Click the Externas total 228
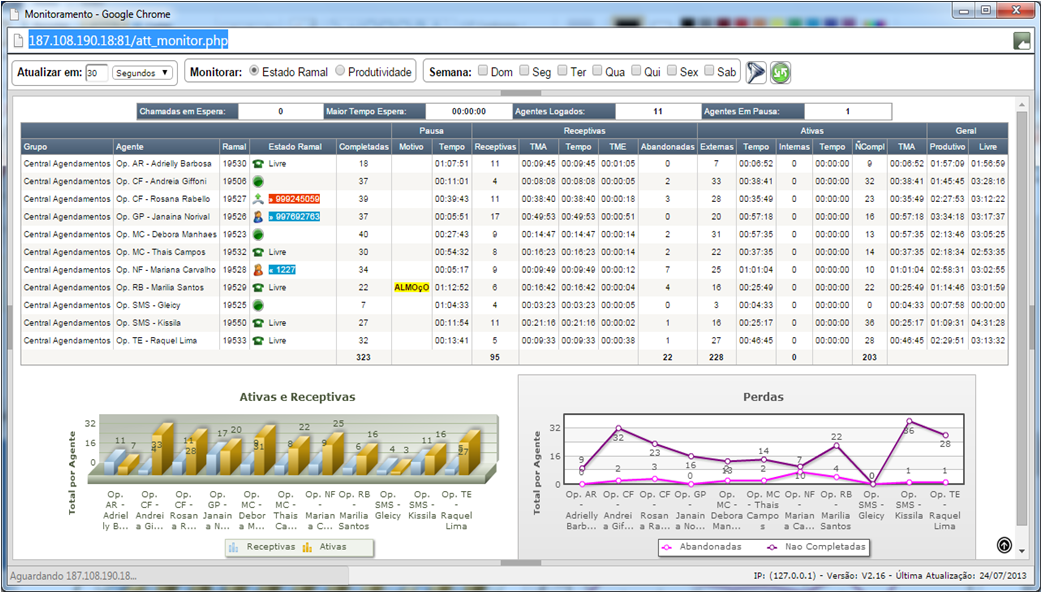 point(716,358)
